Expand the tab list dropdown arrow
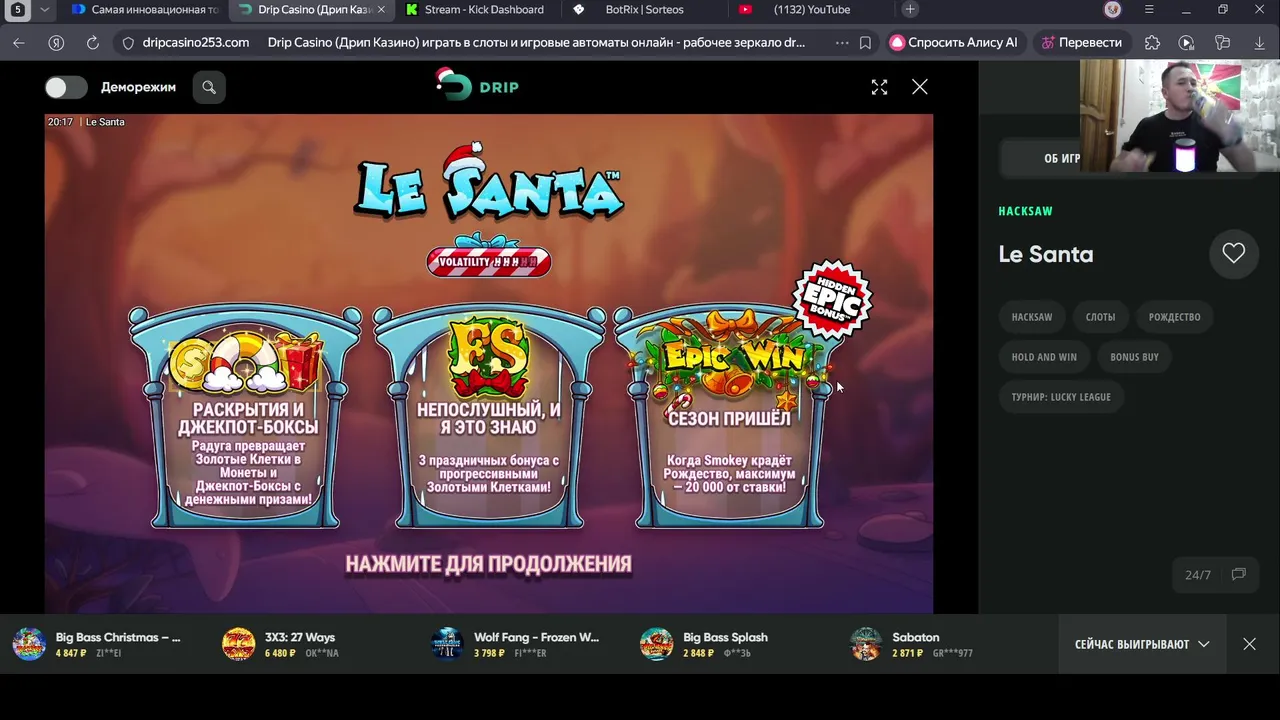The height and width of the screenshot is (720, 1280). coord(44,10)
